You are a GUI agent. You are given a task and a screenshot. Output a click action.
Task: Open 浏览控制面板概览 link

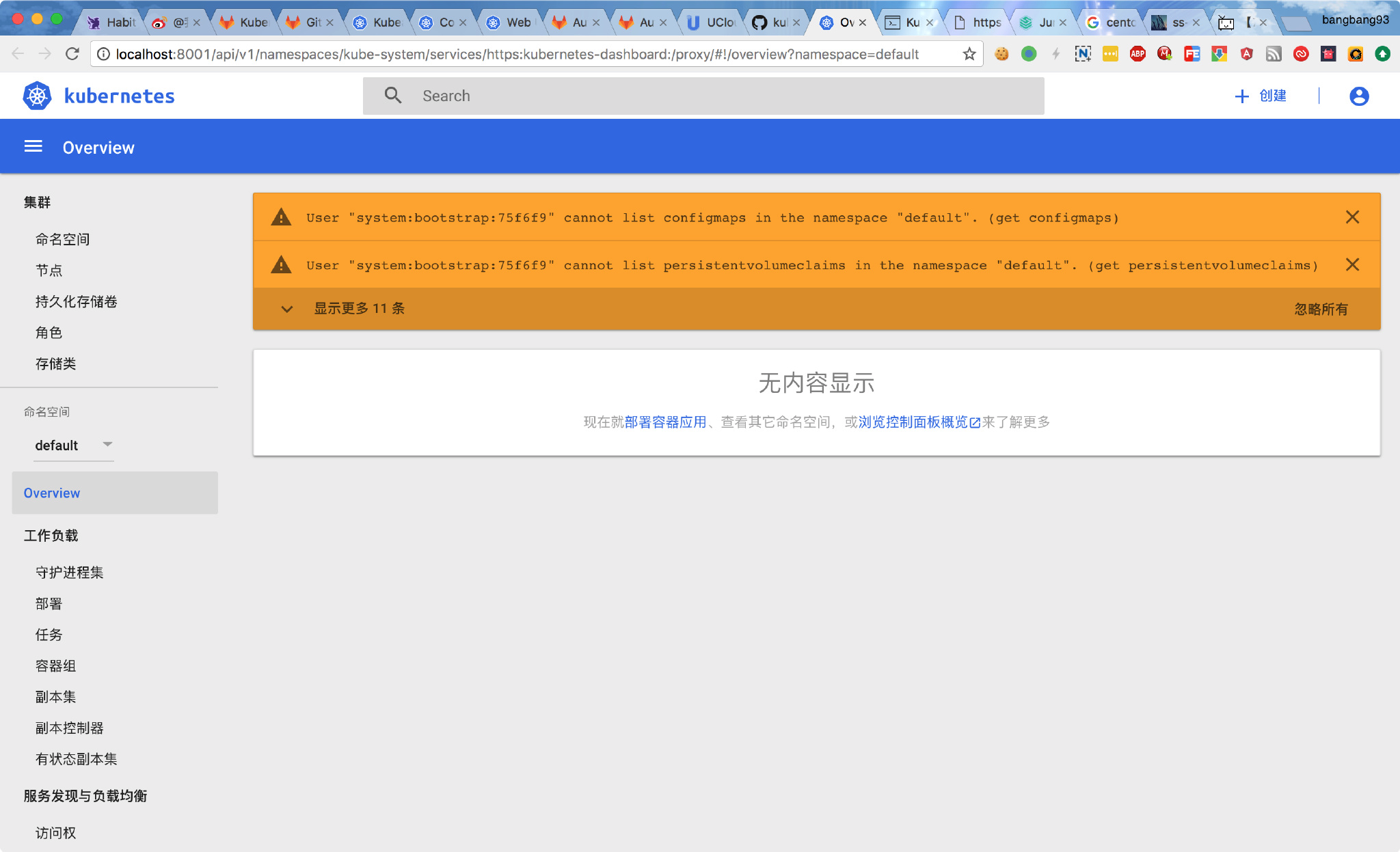tap(913, 422)
